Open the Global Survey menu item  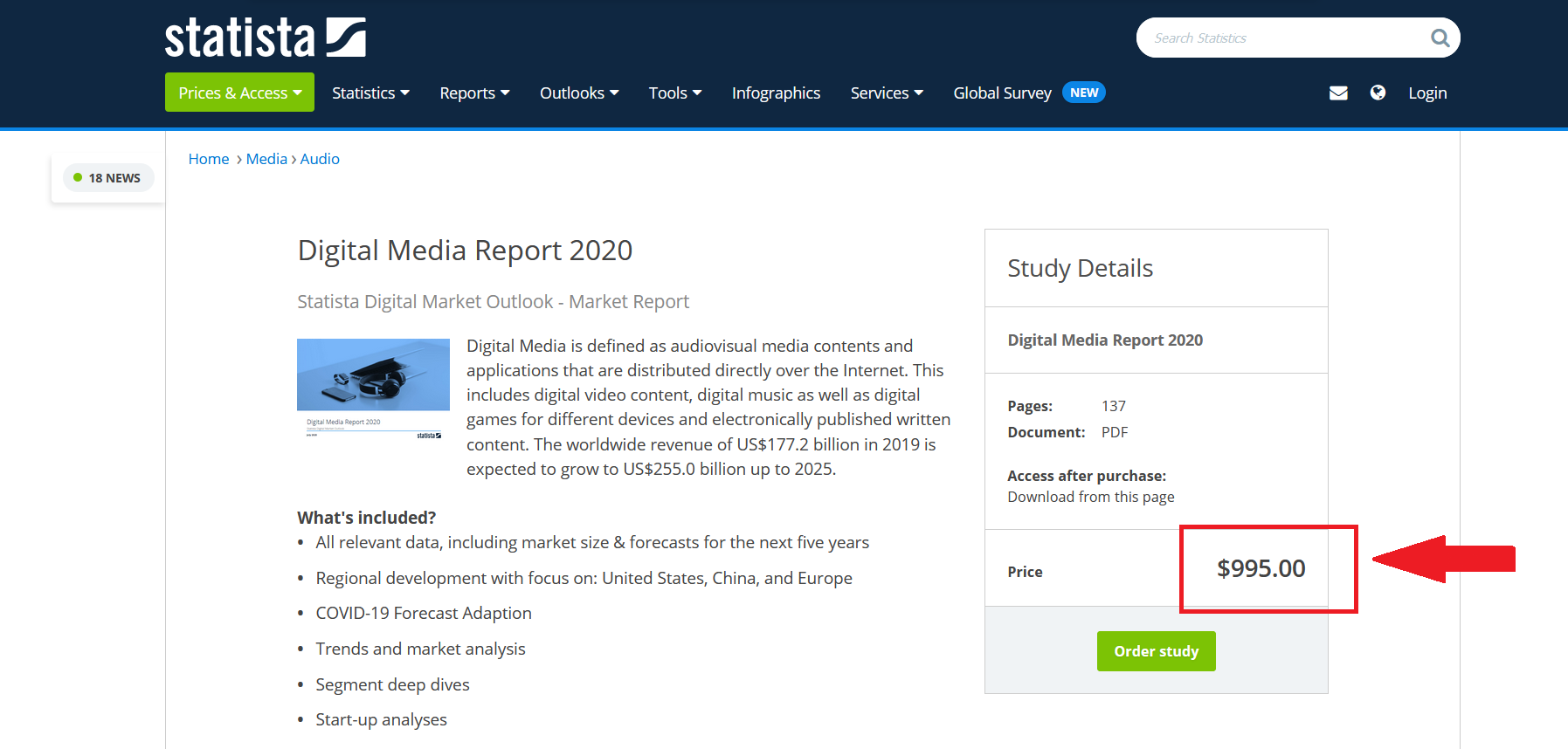pyautogui.click(x=1002, y=93)
